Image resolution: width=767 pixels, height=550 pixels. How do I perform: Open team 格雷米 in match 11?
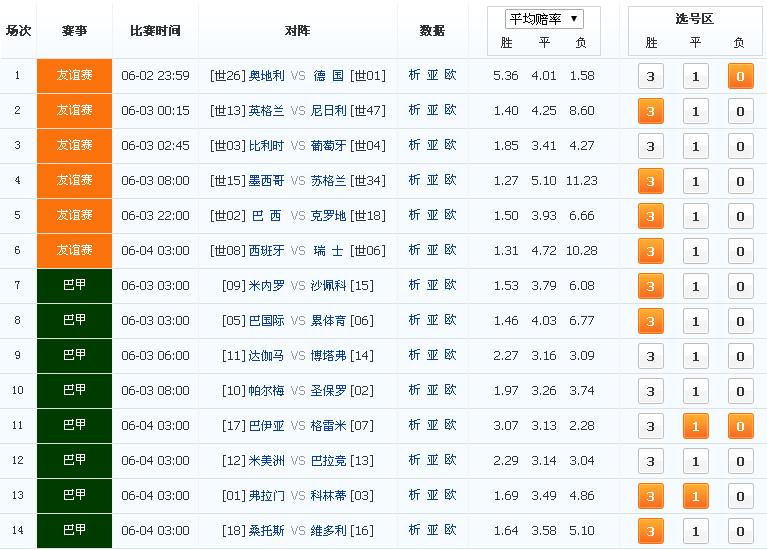328,425
